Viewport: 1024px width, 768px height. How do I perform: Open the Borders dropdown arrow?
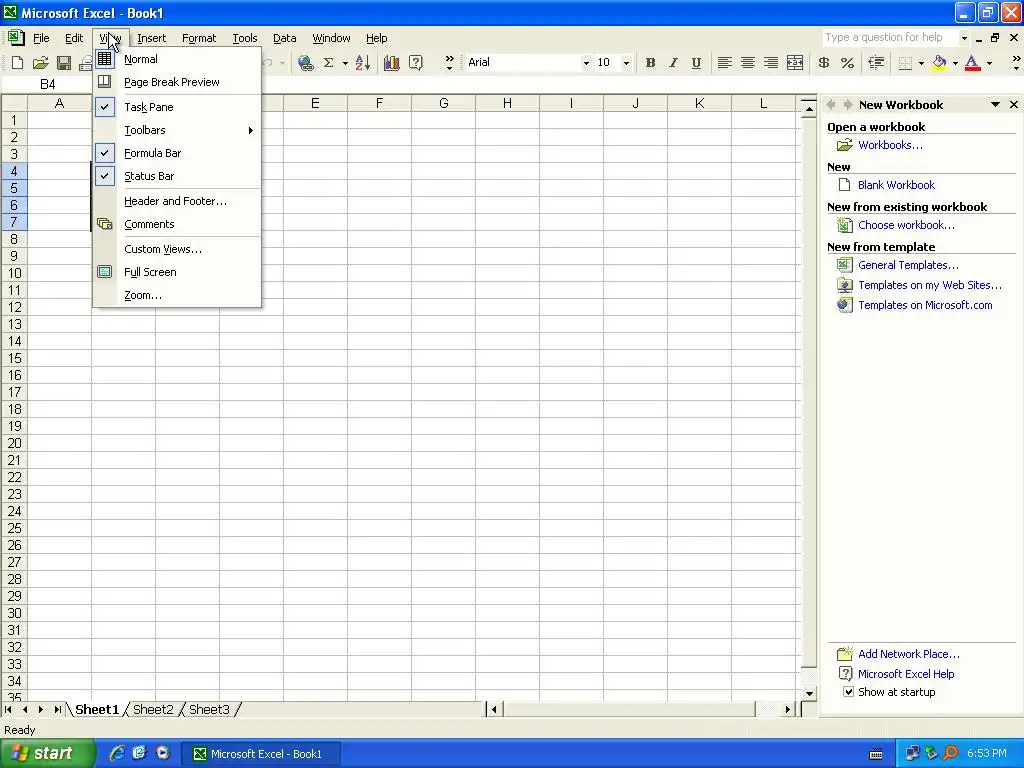pos(921,63)
